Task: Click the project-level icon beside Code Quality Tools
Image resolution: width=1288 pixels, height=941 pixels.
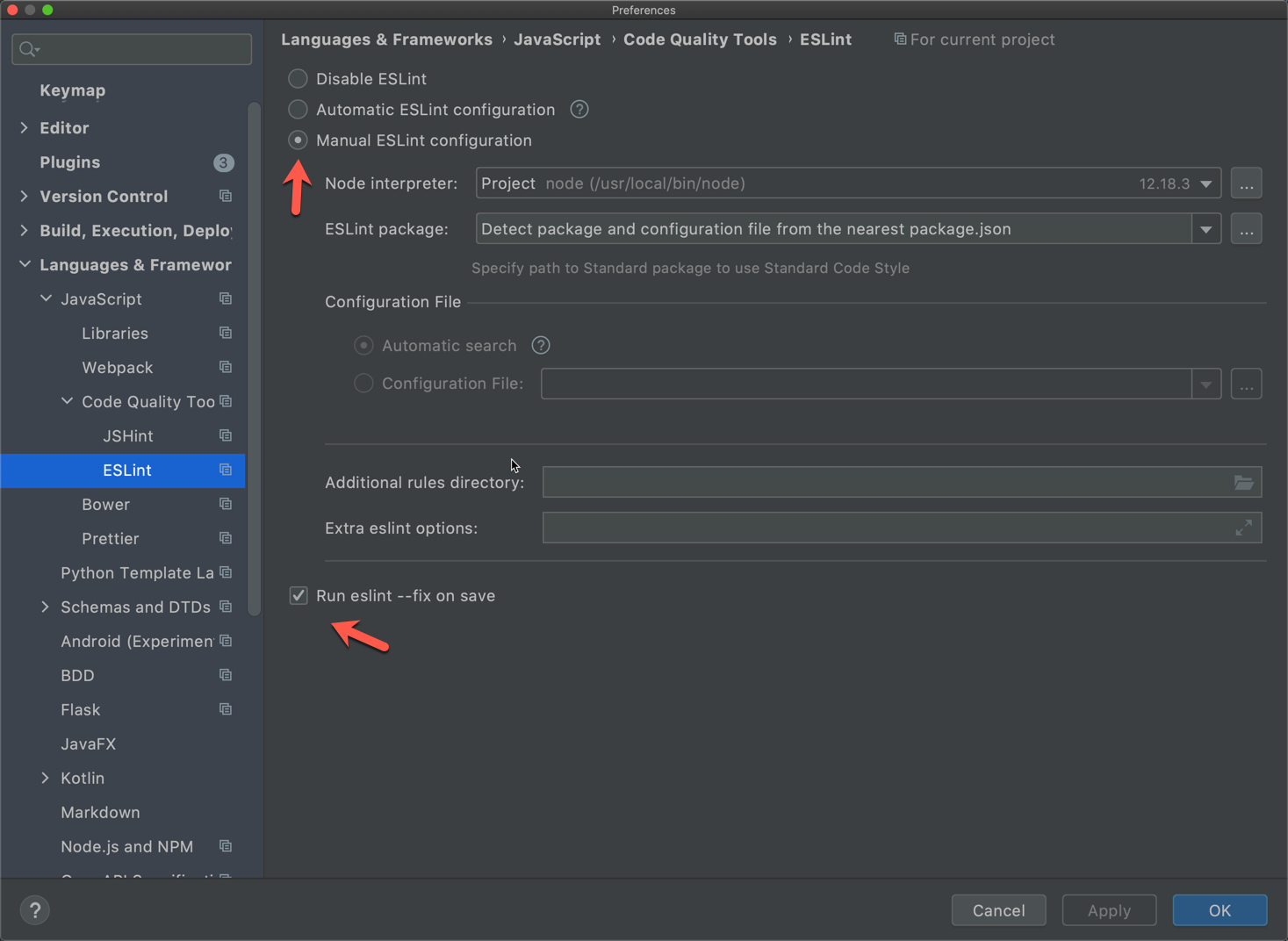Action: coord(226,402)
